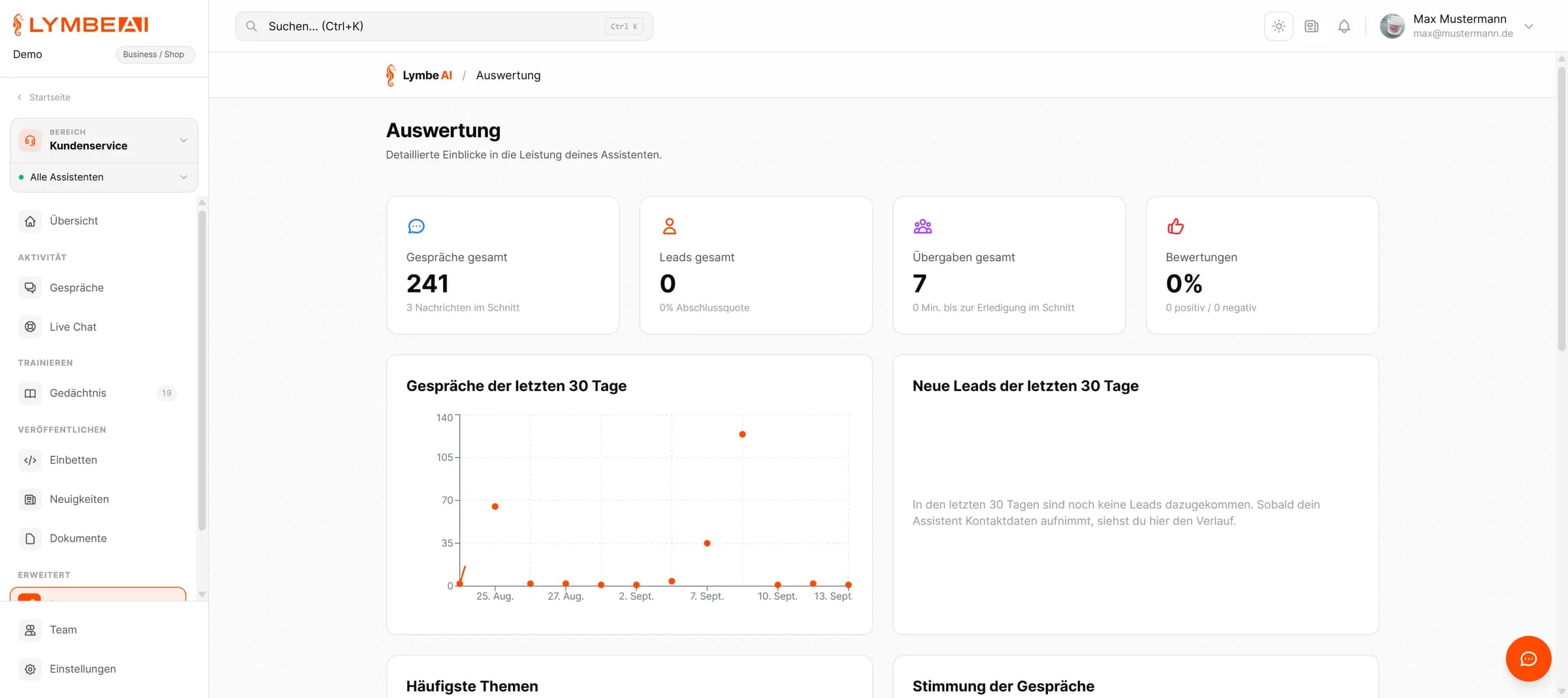
Task: Click the highest data point in Gespräche chart
Action: tap(742, 434)
